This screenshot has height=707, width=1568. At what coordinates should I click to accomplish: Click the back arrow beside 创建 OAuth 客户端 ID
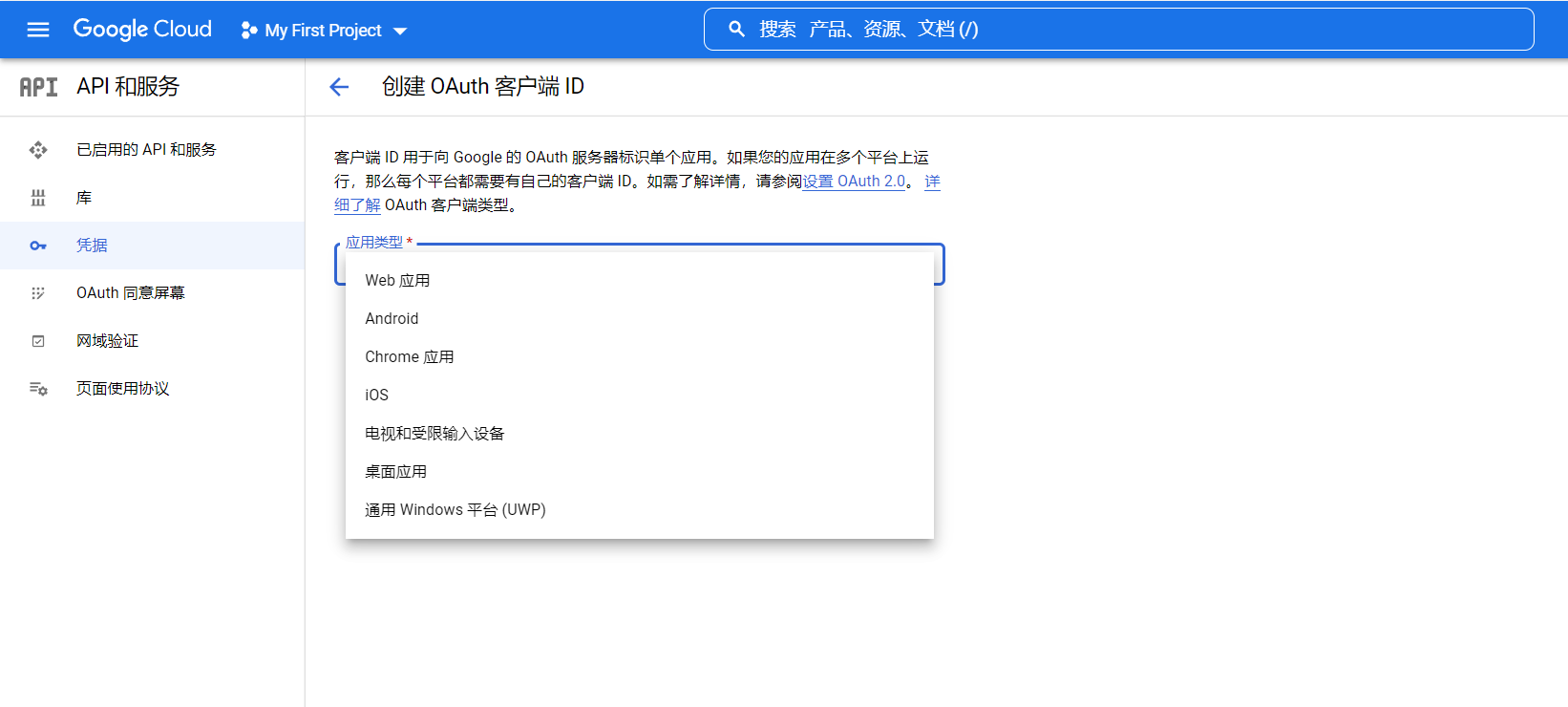tap(339, 87)
